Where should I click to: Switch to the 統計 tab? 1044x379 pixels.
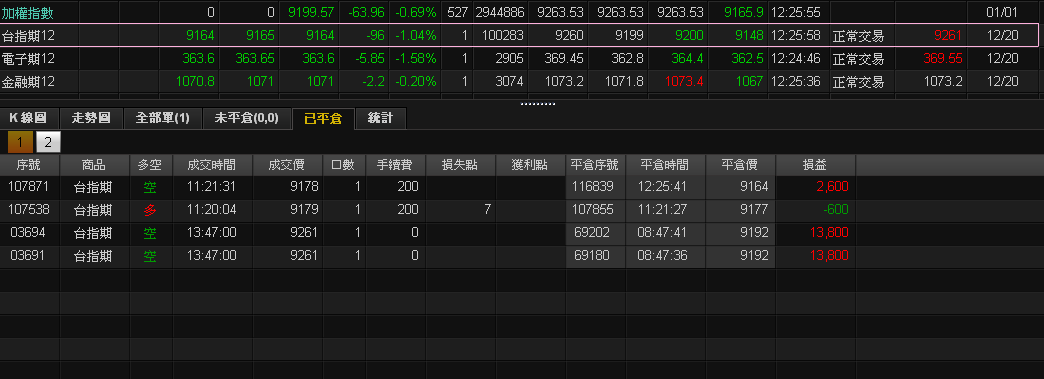tap(380, 119)
